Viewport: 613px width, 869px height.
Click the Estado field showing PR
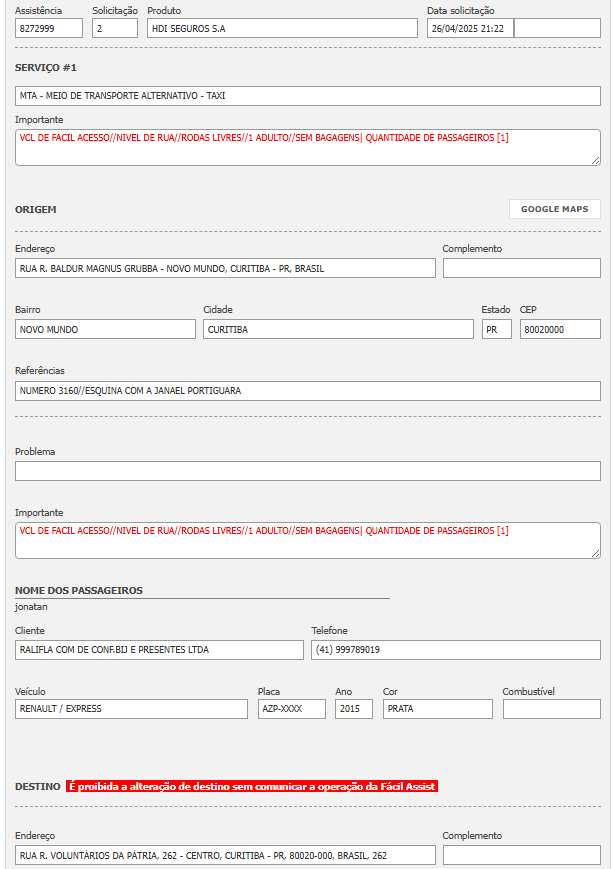(x=496, y=329)
